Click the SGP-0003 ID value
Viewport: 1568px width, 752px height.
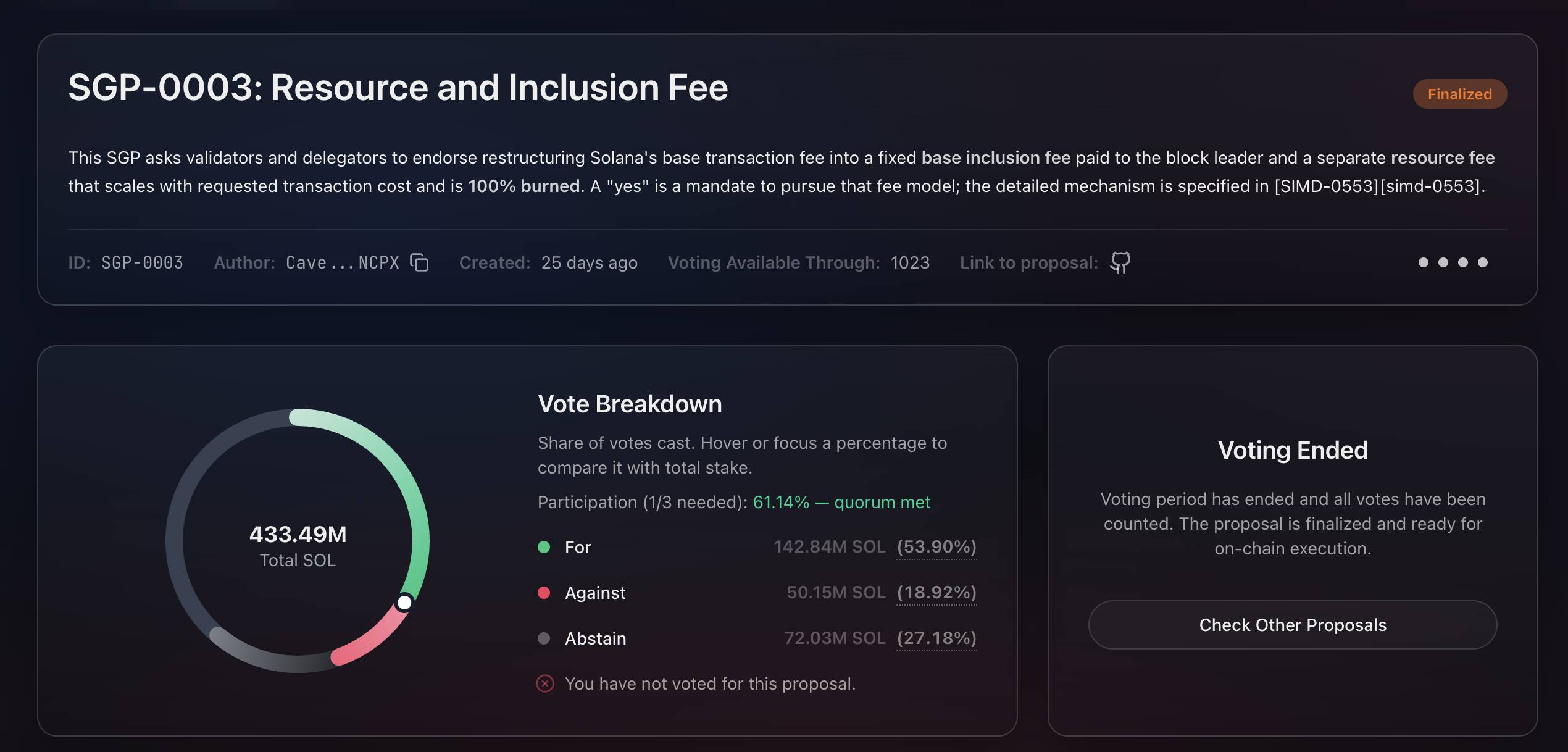(x=142, y=262)
